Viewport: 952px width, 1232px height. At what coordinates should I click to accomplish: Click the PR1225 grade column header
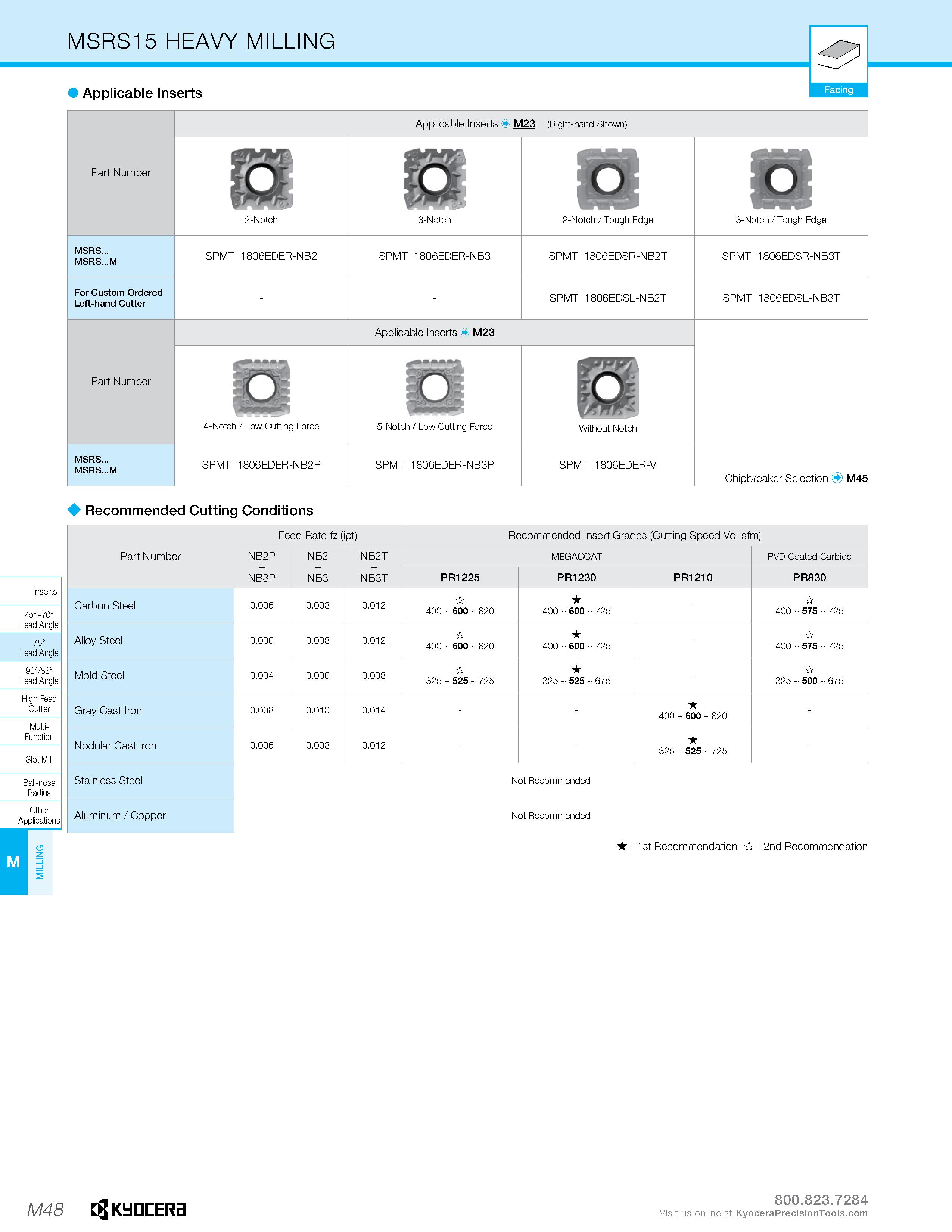pos(460,577)
